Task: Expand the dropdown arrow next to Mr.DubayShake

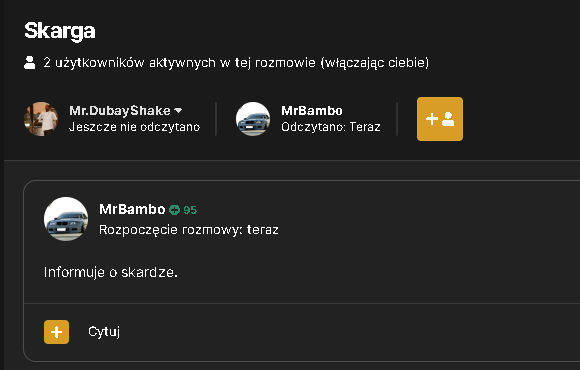Action: pyautogui.click(x=178, y=110)
